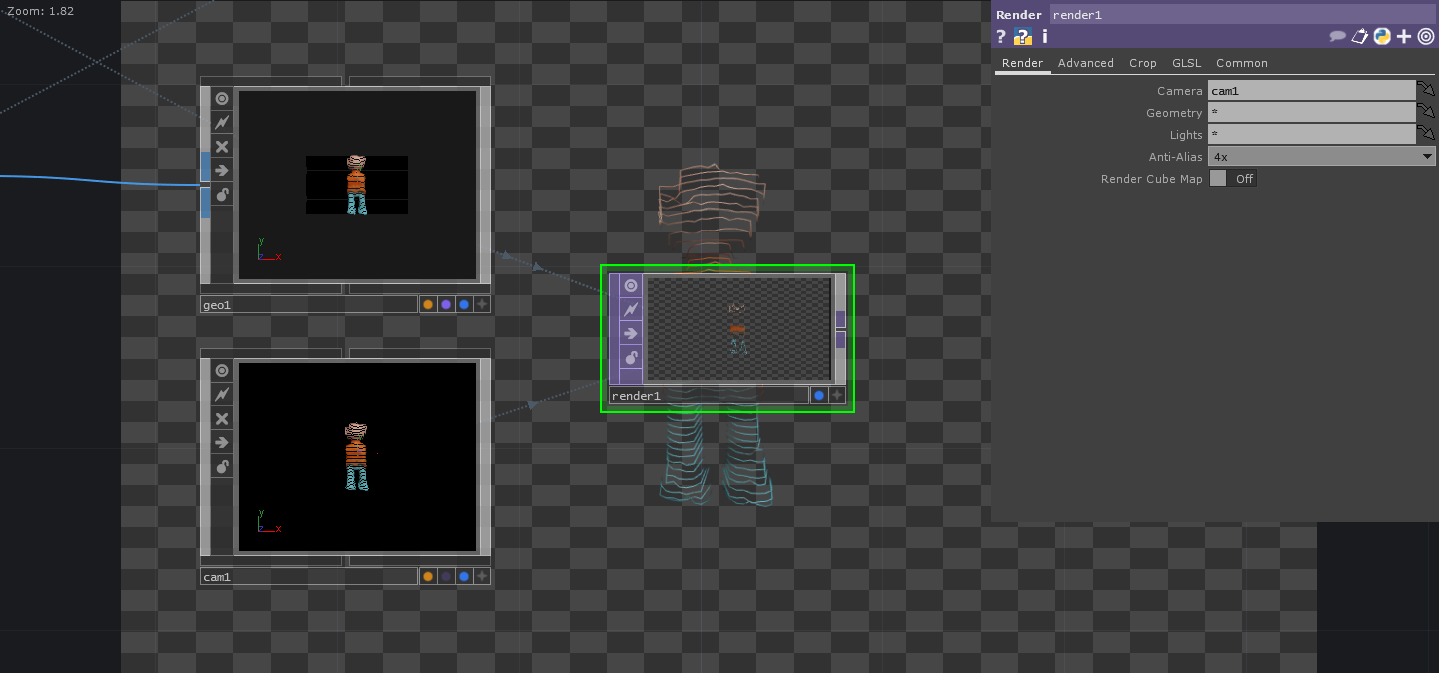Toggle Render Cube Map switch
Image resolution: width=1439 pixels, height=673 pixels.
click(1231, 179)
